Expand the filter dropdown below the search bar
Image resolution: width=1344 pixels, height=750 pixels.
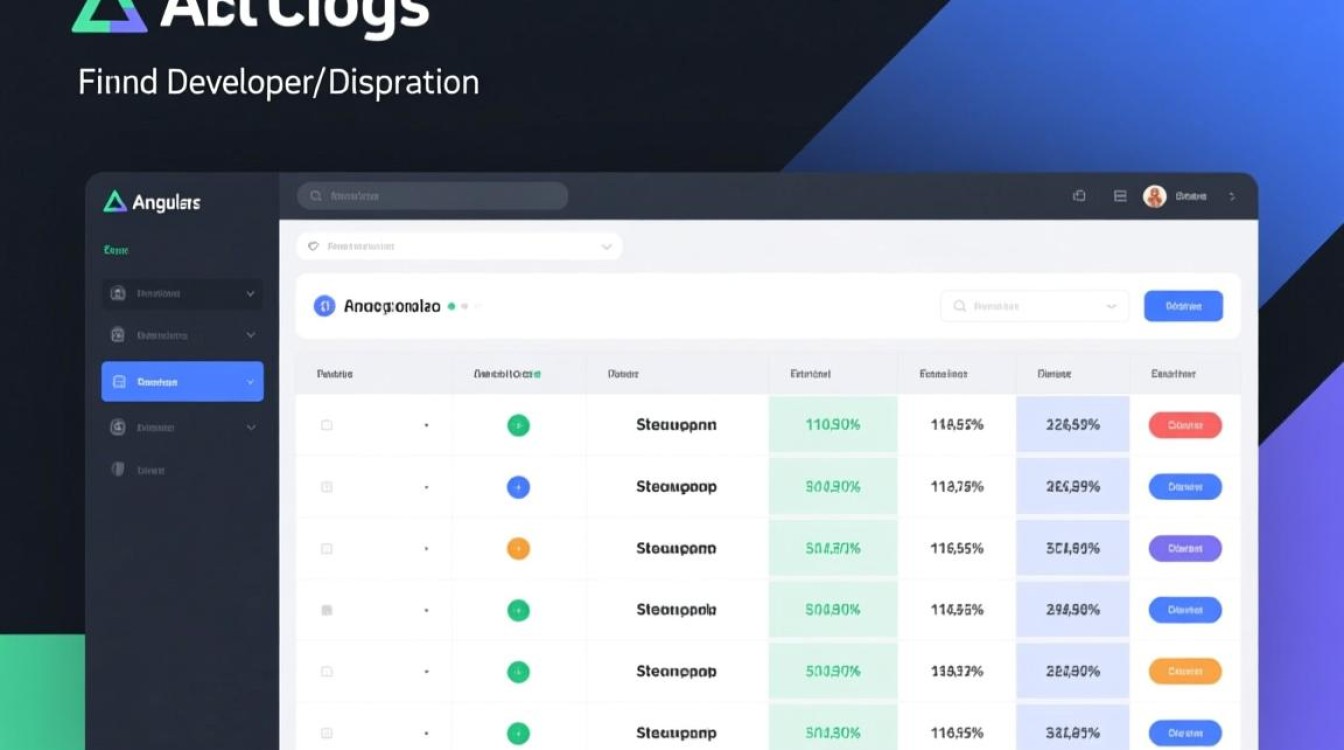tap(604, 245)
